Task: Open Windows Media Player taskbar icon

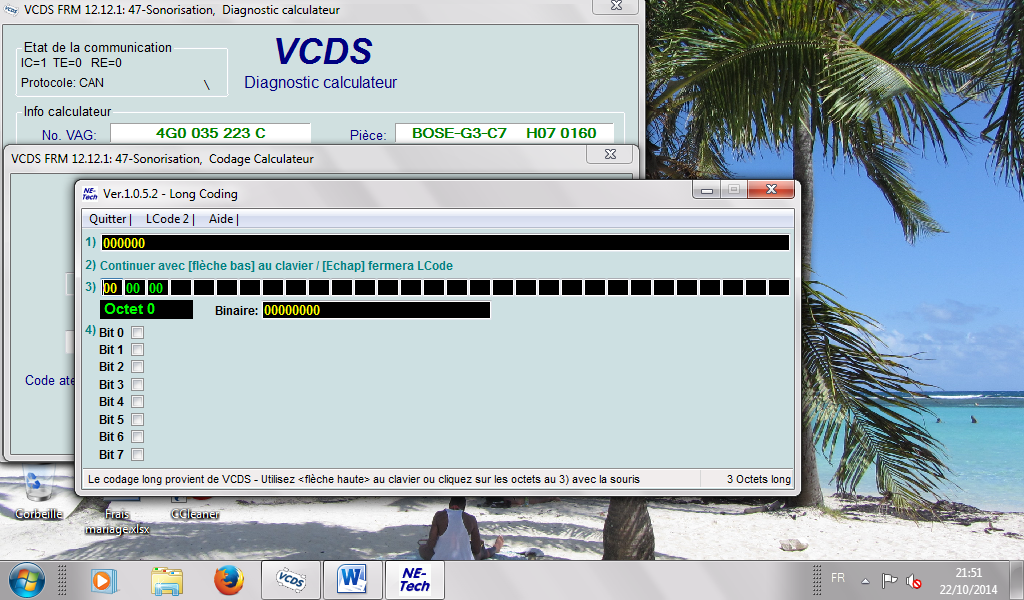Action: coord(102,579)
